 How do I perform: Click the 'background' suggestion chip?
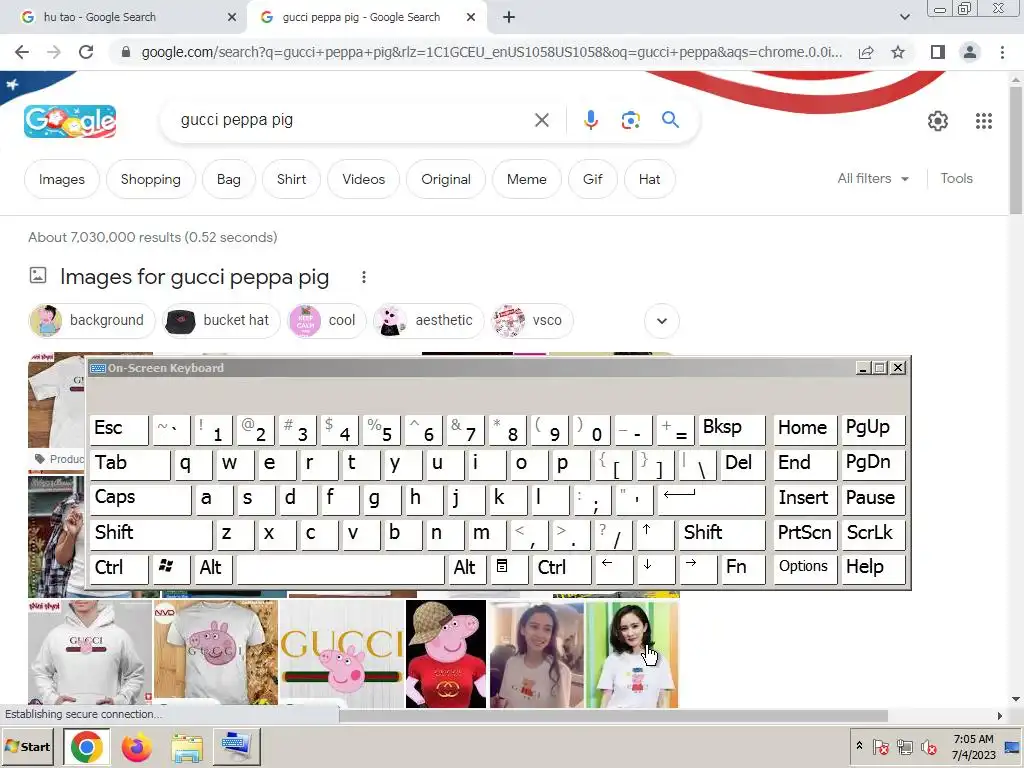tap(91, 321)
